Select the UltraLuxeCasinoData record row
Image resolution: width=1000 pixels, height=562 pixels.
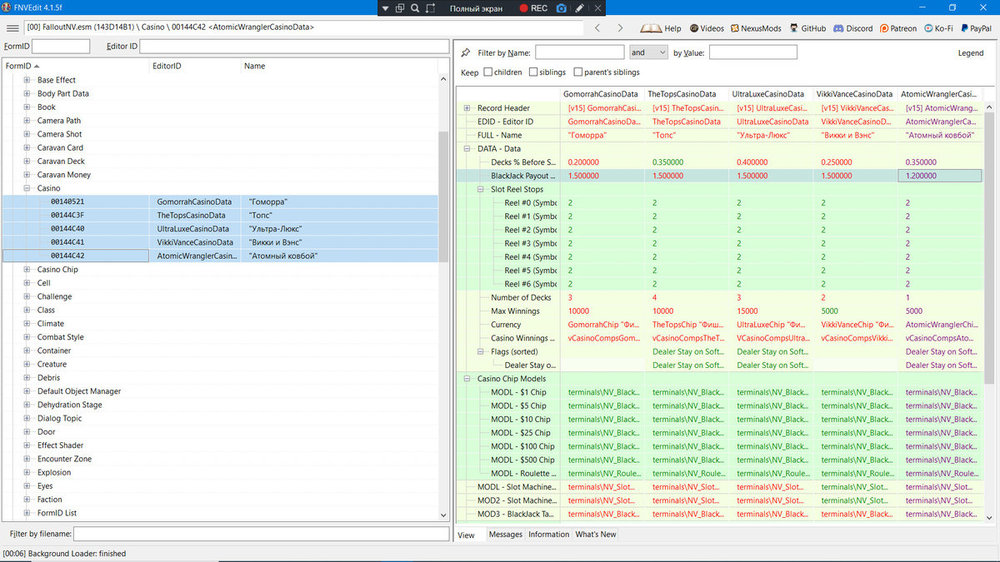tap(220, 228)
